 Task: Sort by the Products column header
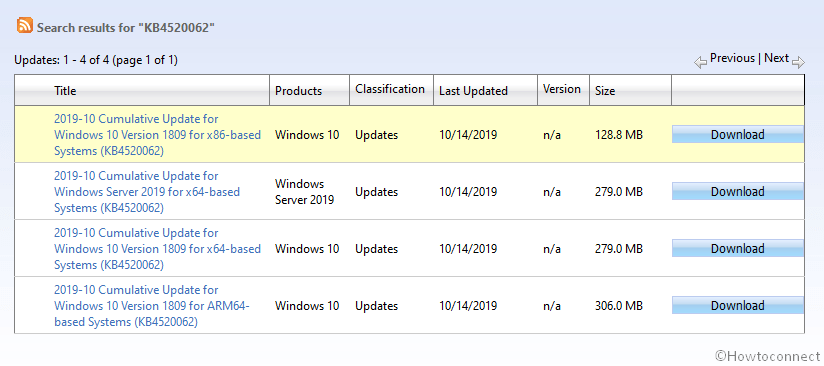pos(298,91)
